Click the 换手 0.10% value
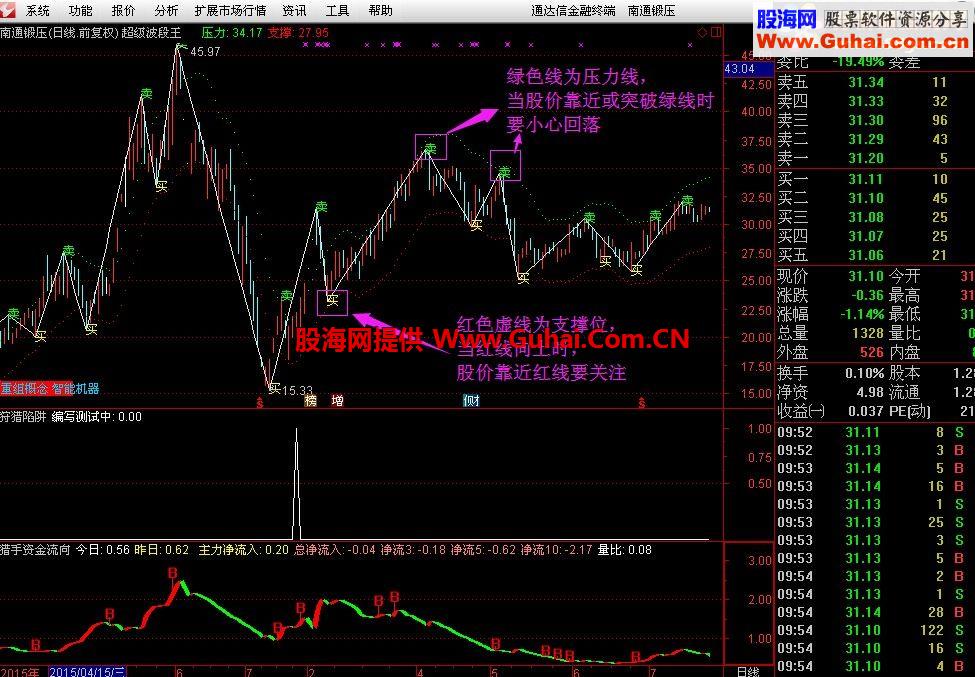 click(864, 374)
